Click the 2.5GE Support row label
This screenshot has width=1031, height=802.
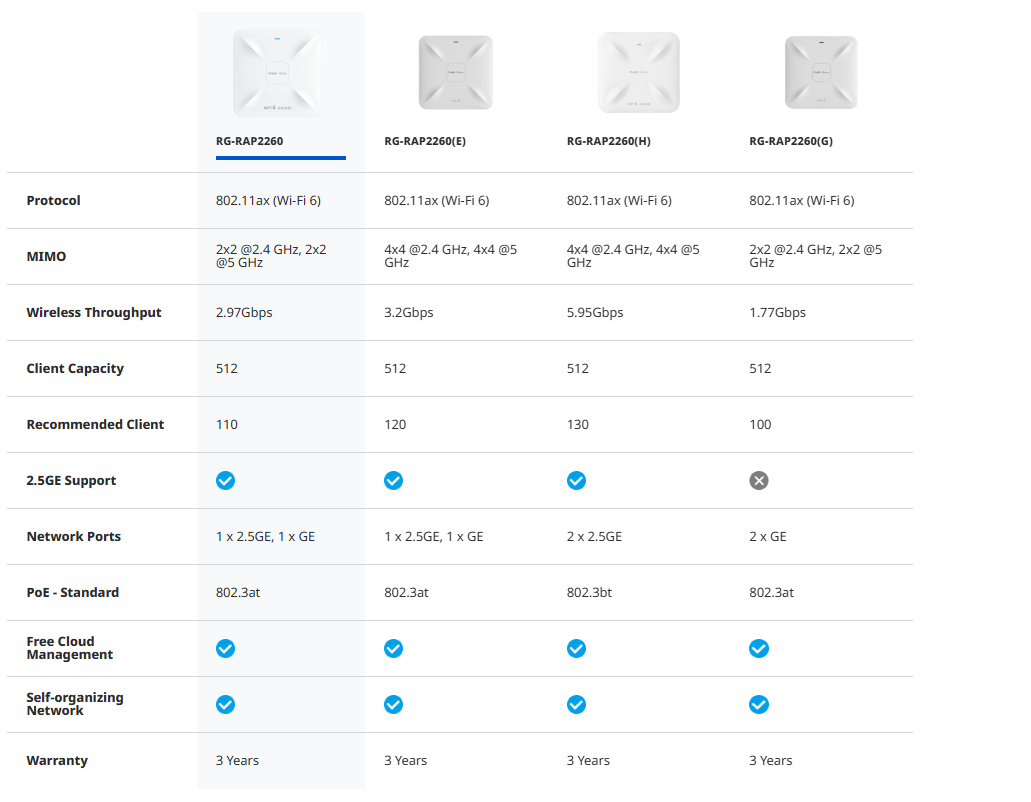71,481
